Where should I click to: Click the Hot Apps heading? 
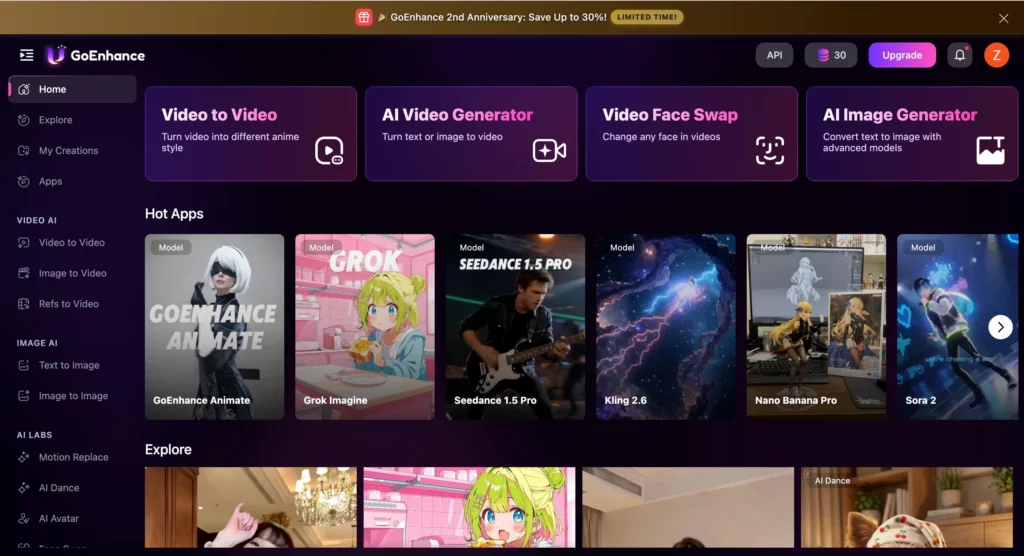(x=174, y=214)
